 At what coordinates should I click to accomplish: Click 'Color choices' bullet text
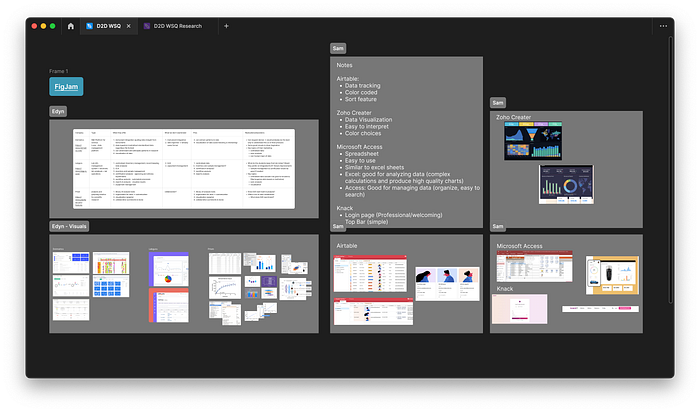pos(363,133)
